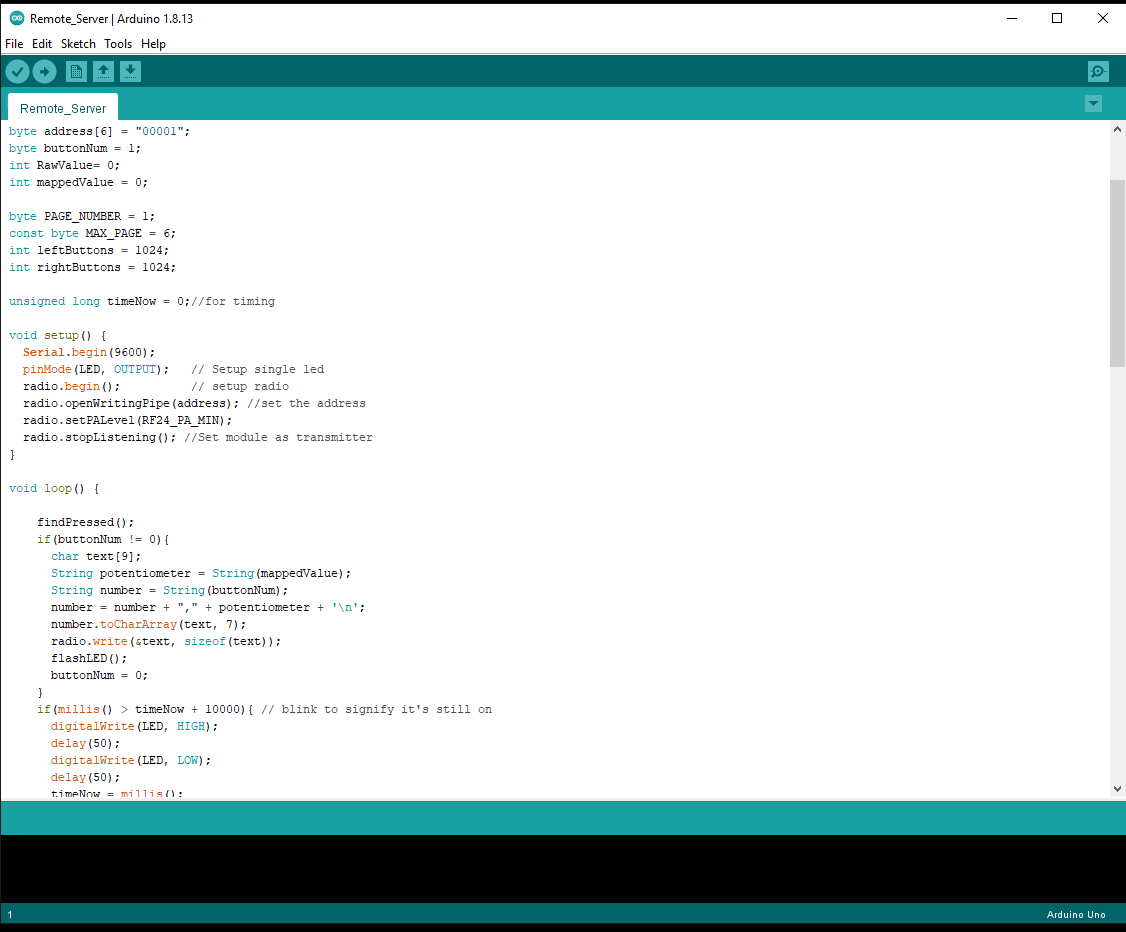Open the File menu
Viewport: 1126px width, 932px height.
(14, 43)
